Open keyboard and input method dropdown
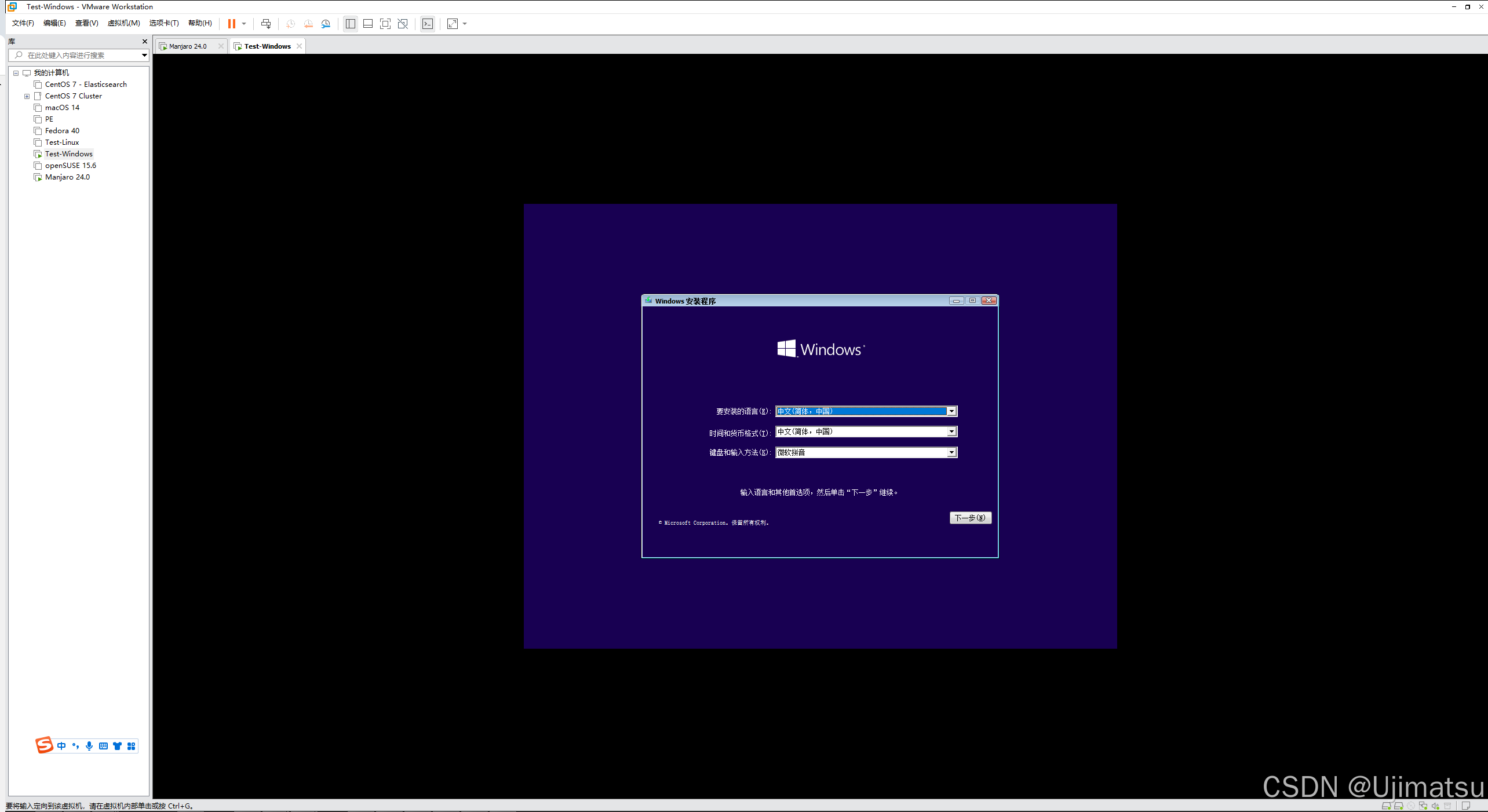The image size is (1488, 812). 951,452
